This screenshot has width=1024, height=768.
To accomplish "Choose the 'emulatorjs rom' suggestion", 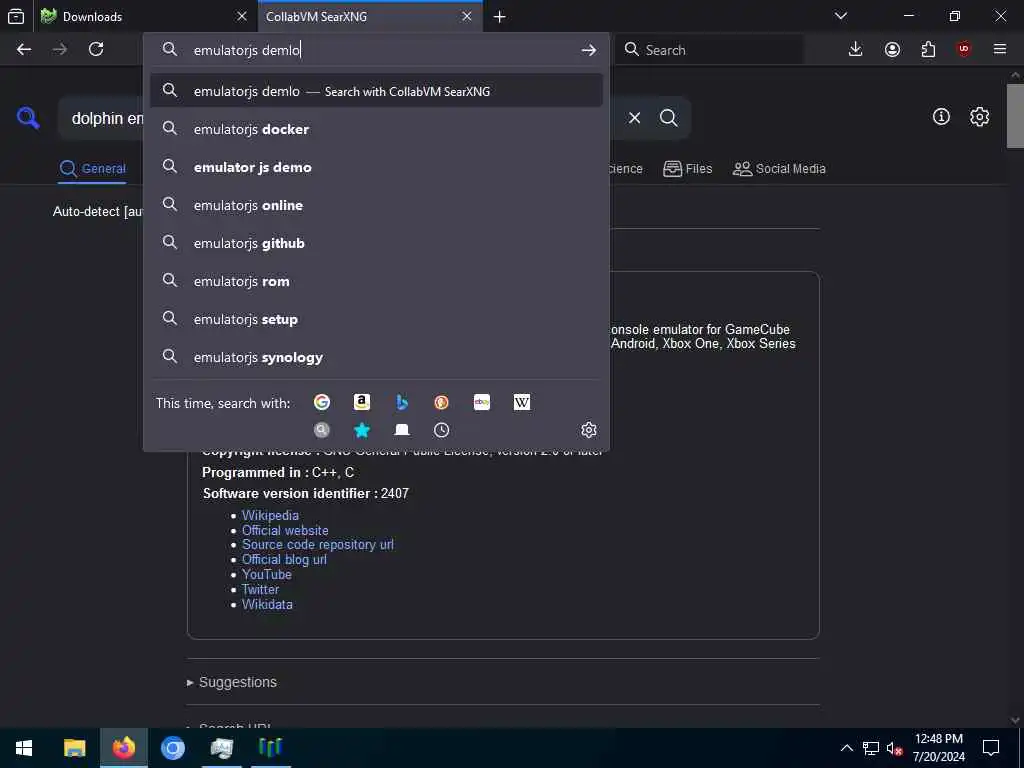I will (x=376, y=281).
